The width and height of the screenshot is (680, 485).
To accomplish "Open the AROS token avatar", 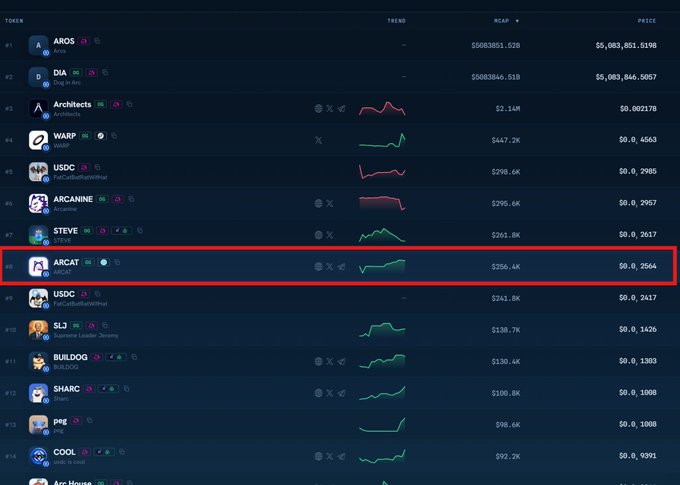I will pyautogui.click(x=38, y=45).
